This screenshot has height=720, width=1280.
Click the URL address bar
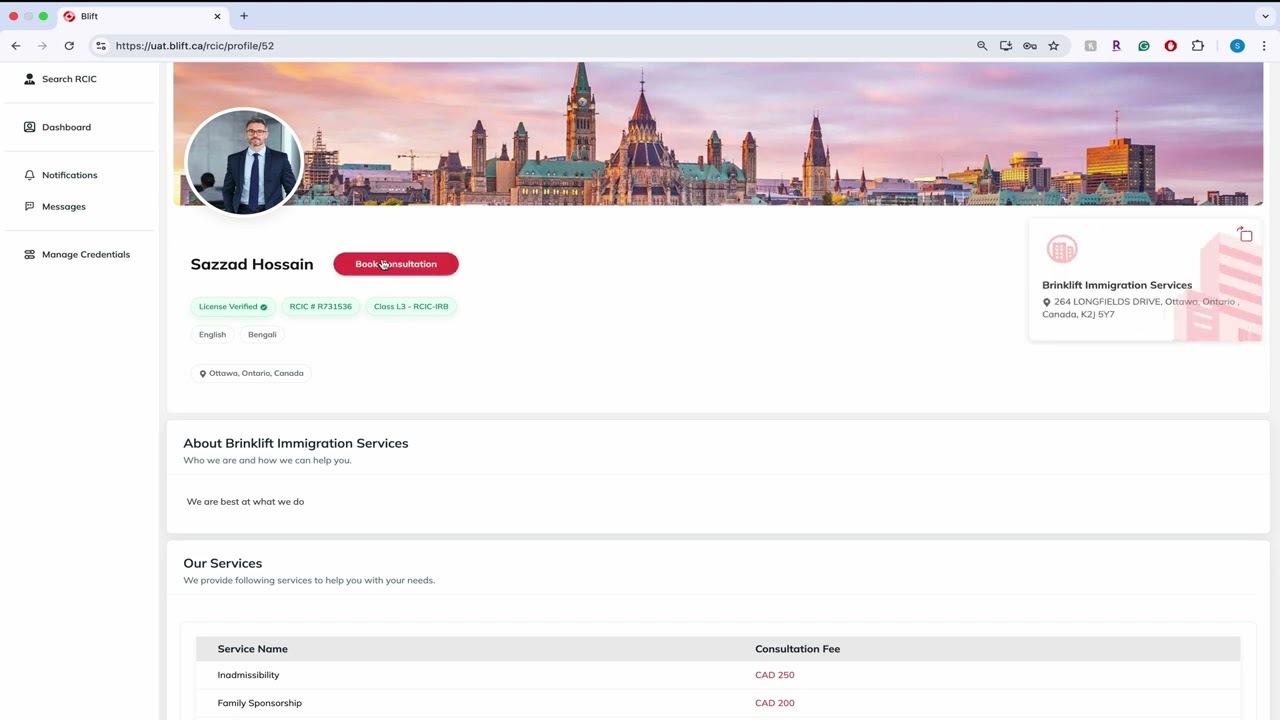tap(540, 46)
